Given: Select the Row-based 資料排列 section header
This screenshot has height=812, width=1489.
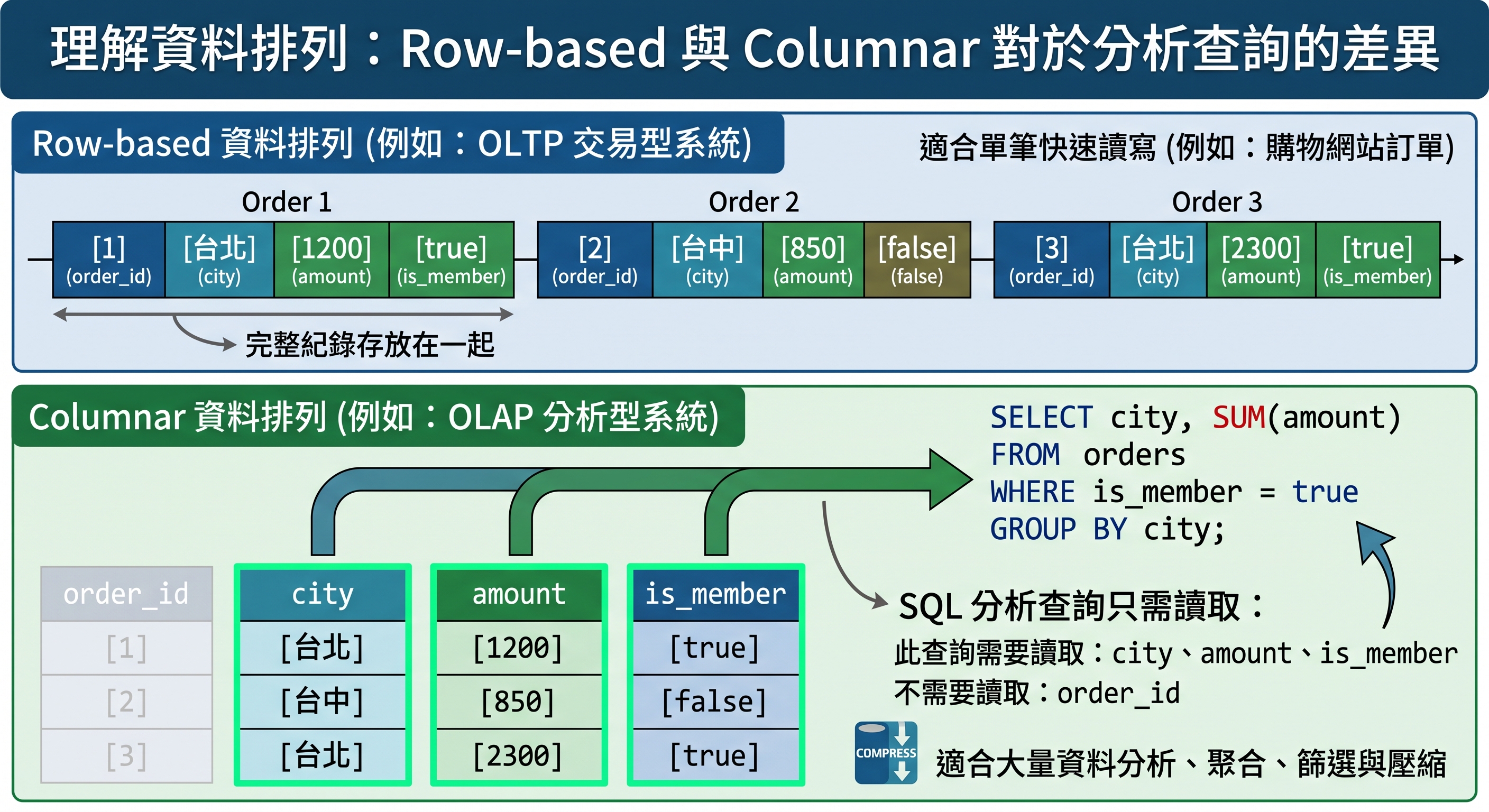Looking at the screenshot, I should tap(398, 143).
